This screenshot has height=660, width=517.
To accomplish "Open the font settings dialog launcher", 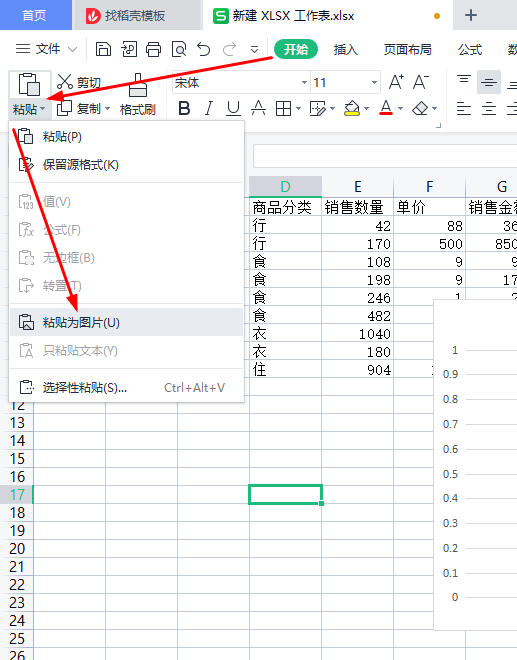I will point(438,125).
